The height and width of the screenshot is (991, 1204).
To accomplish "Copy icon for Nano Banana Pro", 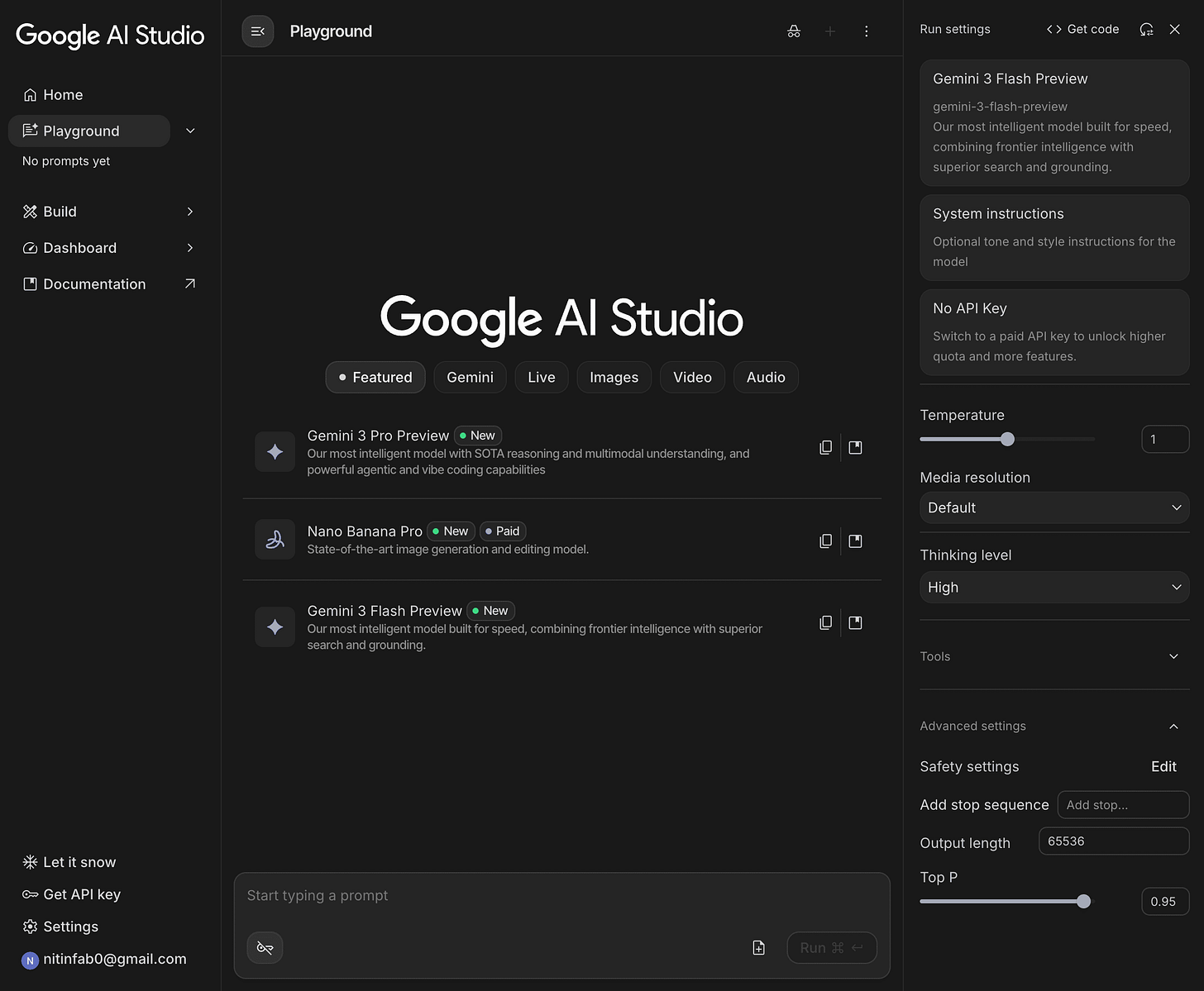I will [x=825, y=541].
